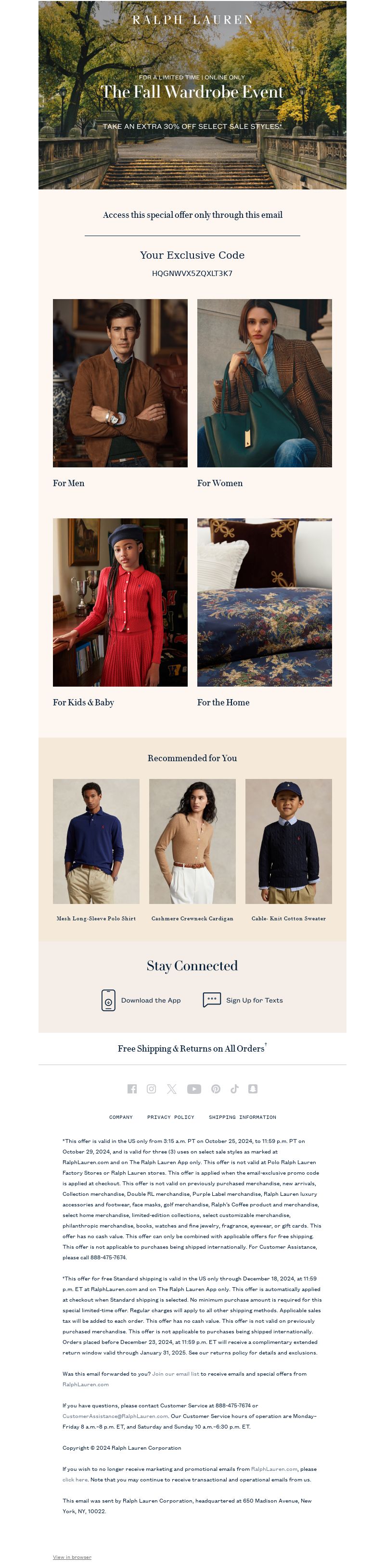The image size is (385, 1568).
Task: Open the Instagram icon link
Action: click(151, 1089)
